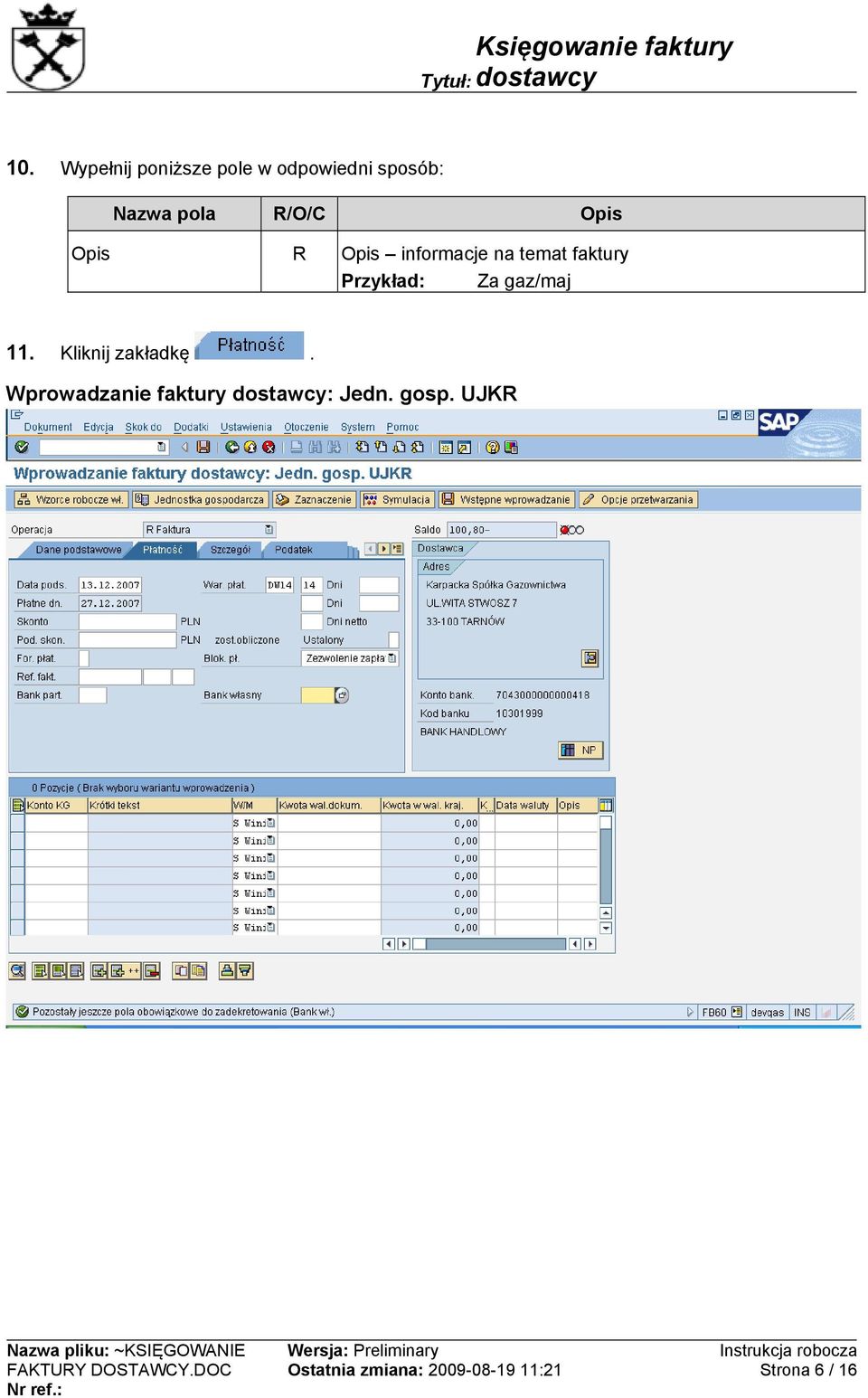The height and width of the screenshot is (1398, 868).
Task: Click the yellow Help question mark icon
Action: coord(493,447)
